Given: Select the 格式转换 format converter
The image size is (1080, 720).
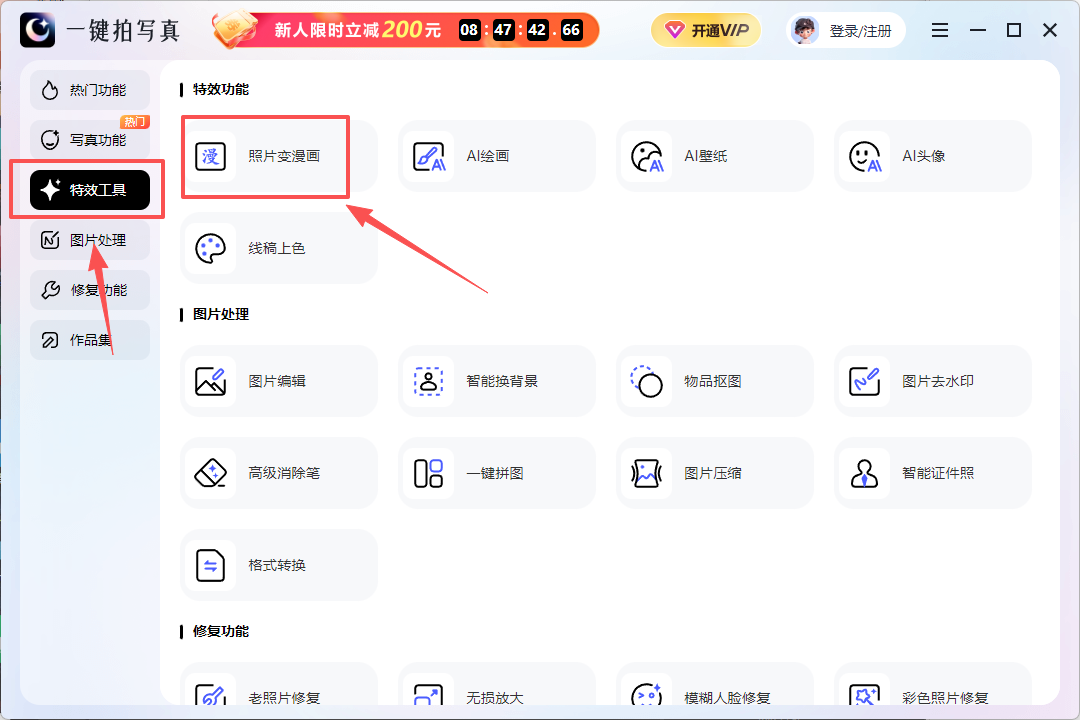Looking at the screenshot, I should (278, 565).
